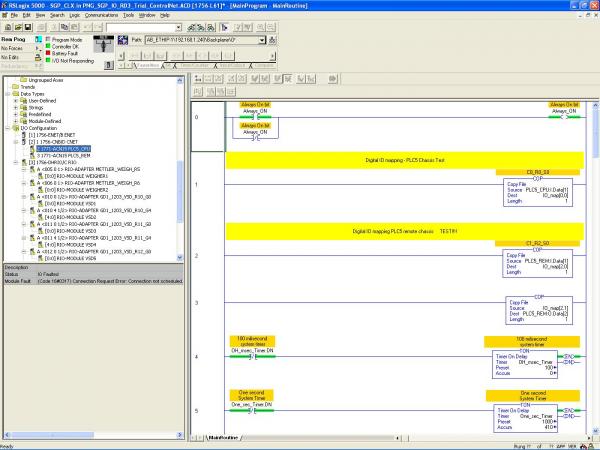Open the File menu
600x450 pixels.
coord(14,15)
